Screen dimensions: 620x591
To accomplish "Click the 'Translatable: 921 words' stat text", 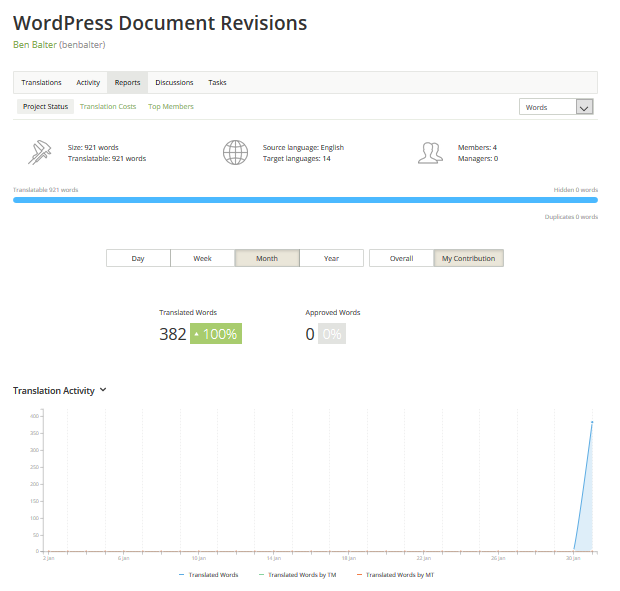I will pos(107,159).
